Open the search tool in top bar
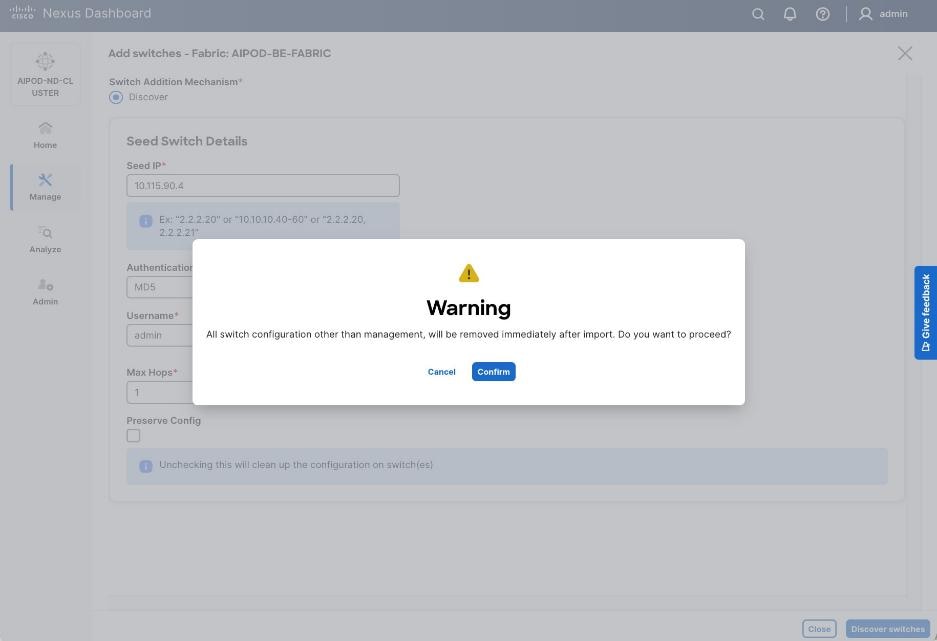 [x=758, y=13]
